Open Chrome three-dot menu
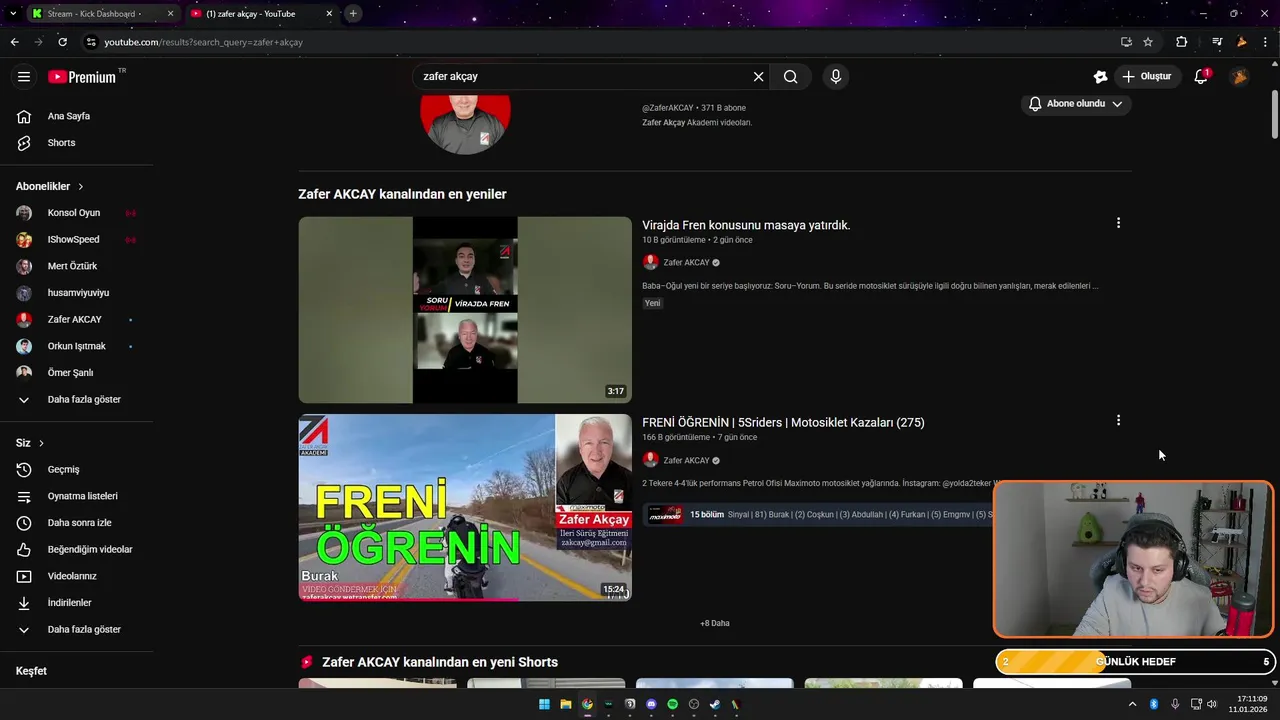This screenshot has width=1280, height=720. [x=1267, y=42]
